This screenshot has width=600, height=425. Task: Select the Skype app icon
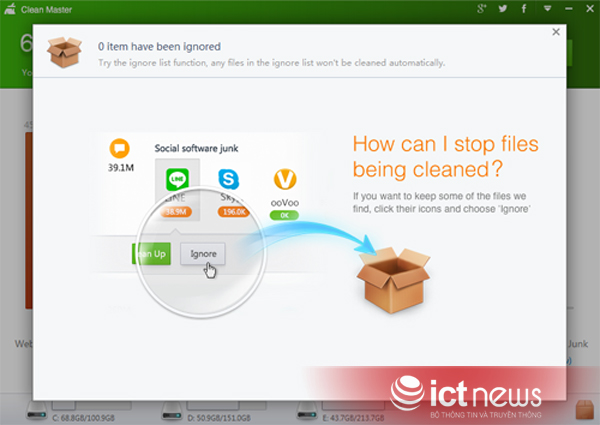click(x=228, y=179)
